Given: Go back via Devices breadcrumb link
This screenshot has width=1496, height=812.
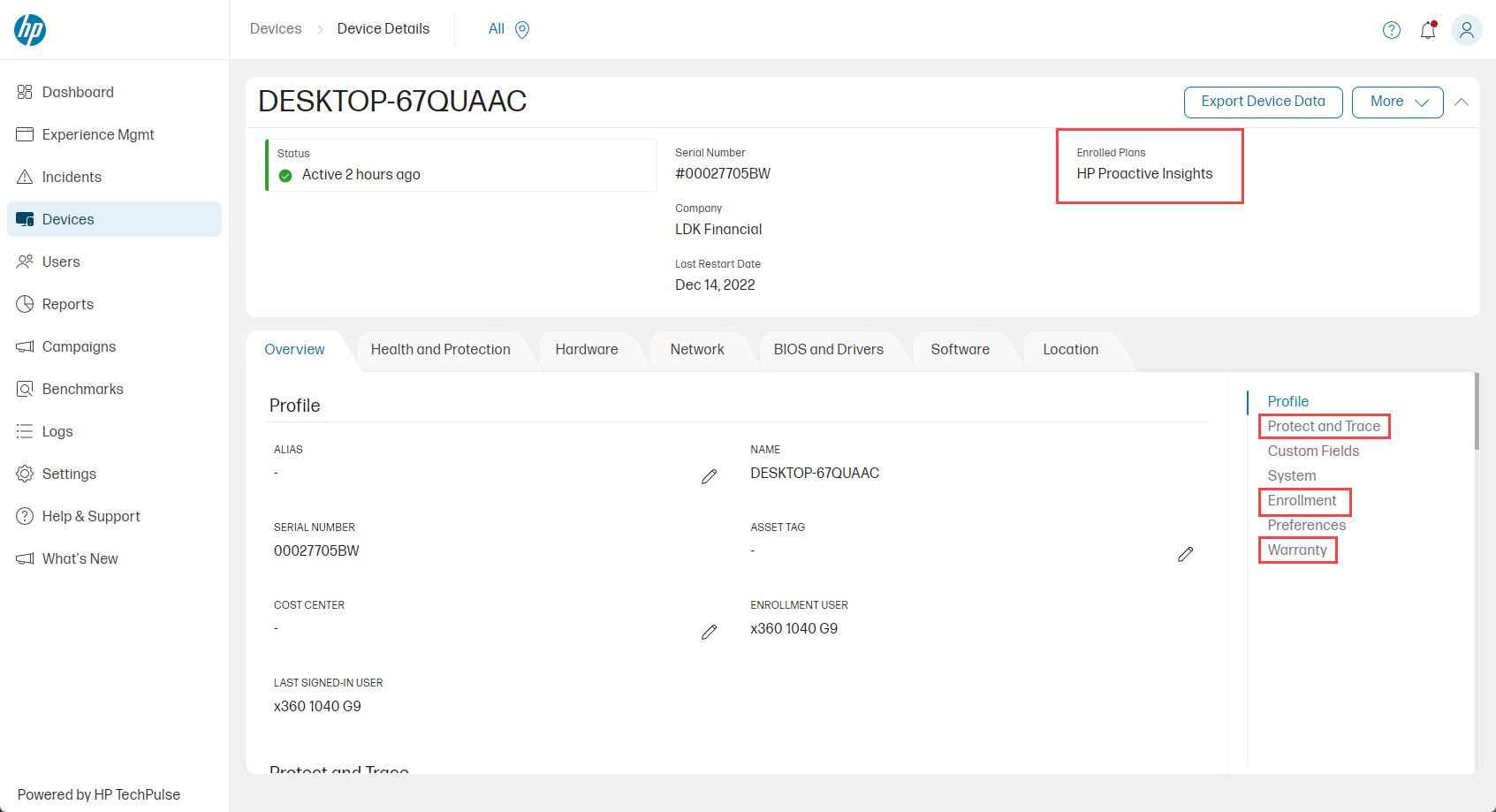Looking at the screenshot, I should (x=276, y=29).
